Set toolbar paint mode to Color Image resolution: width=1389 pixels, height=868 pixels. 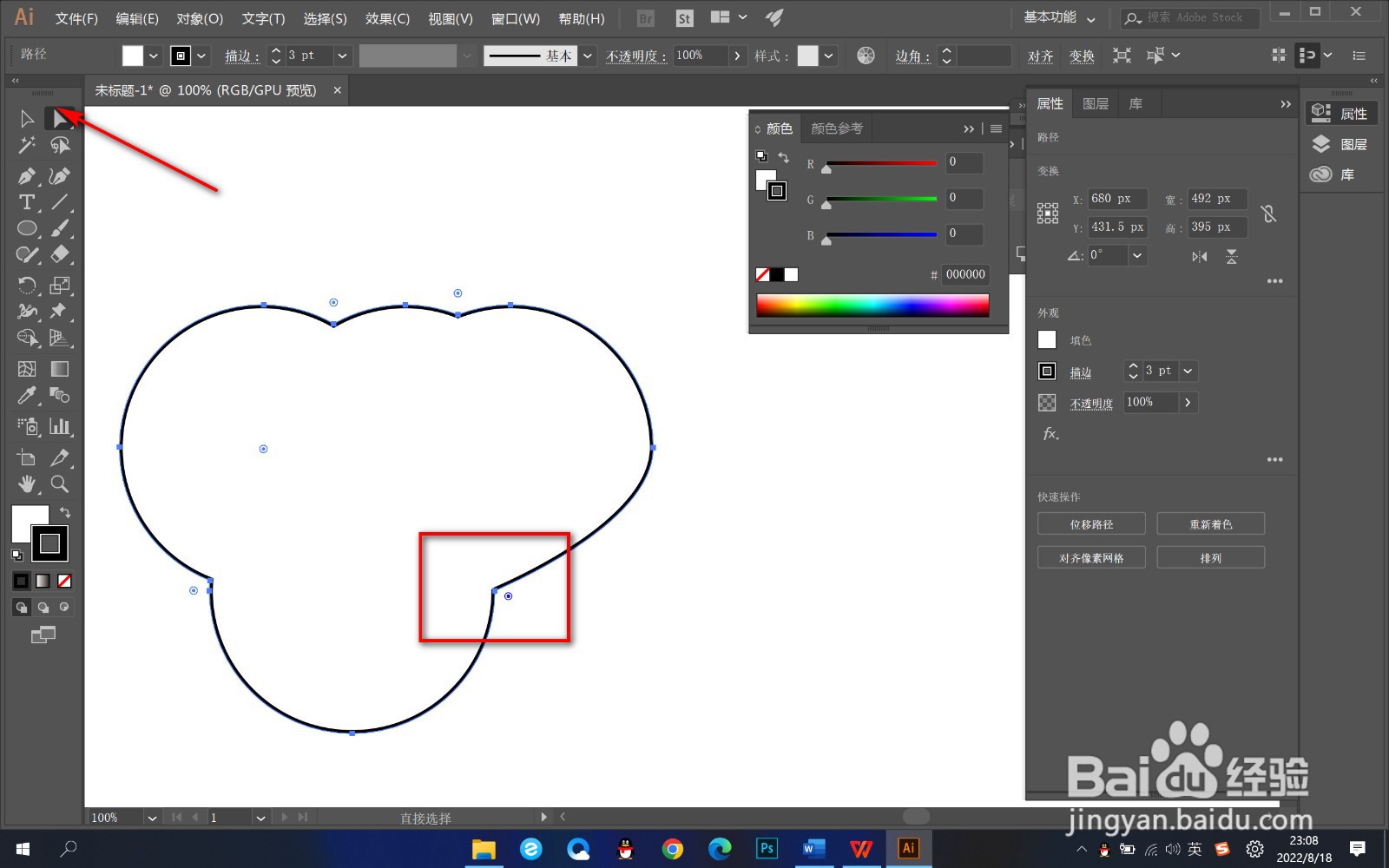(x=22, y=581)
